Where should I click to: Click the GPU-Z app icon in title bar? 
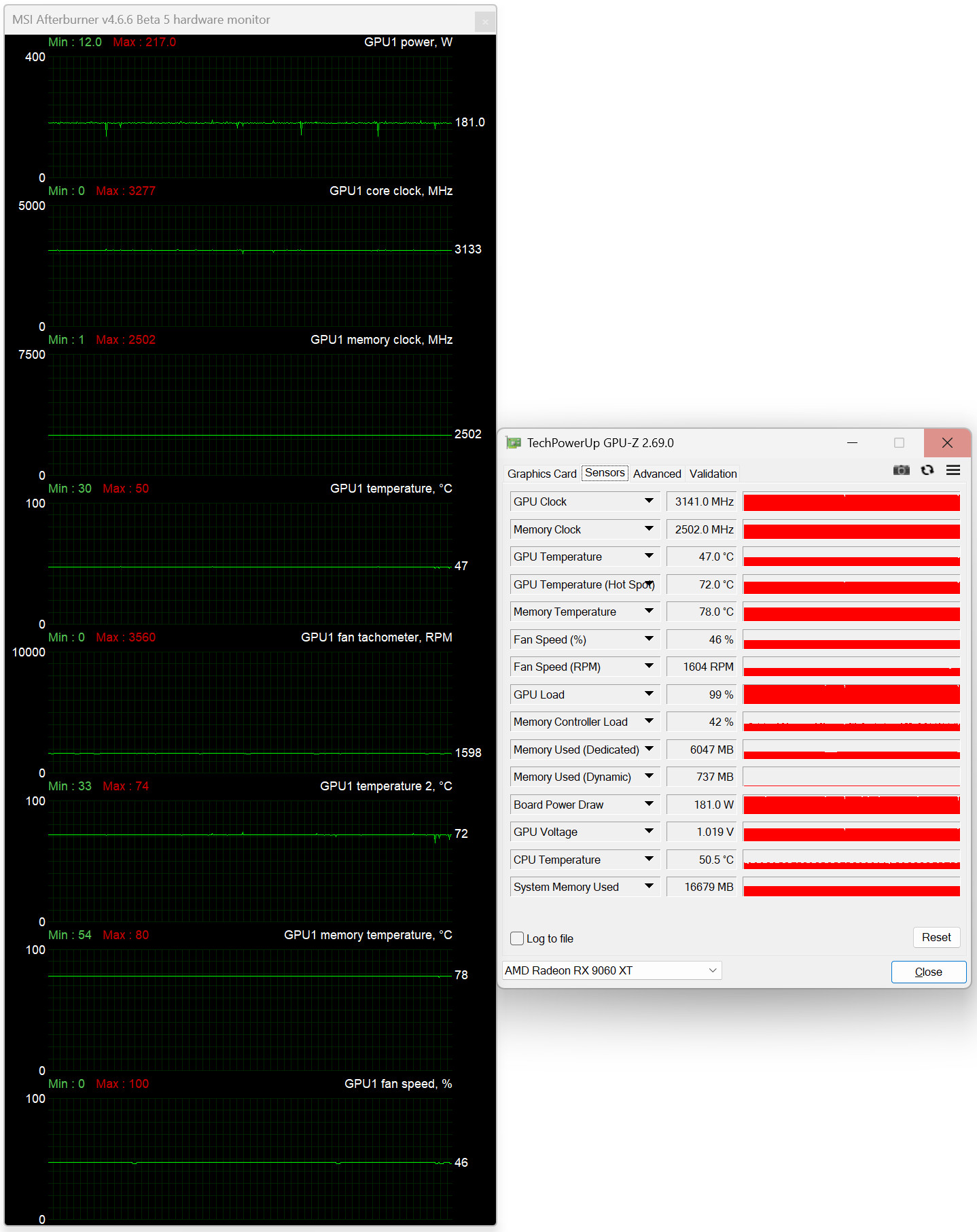pyautogui.click(x=514, y=443)
